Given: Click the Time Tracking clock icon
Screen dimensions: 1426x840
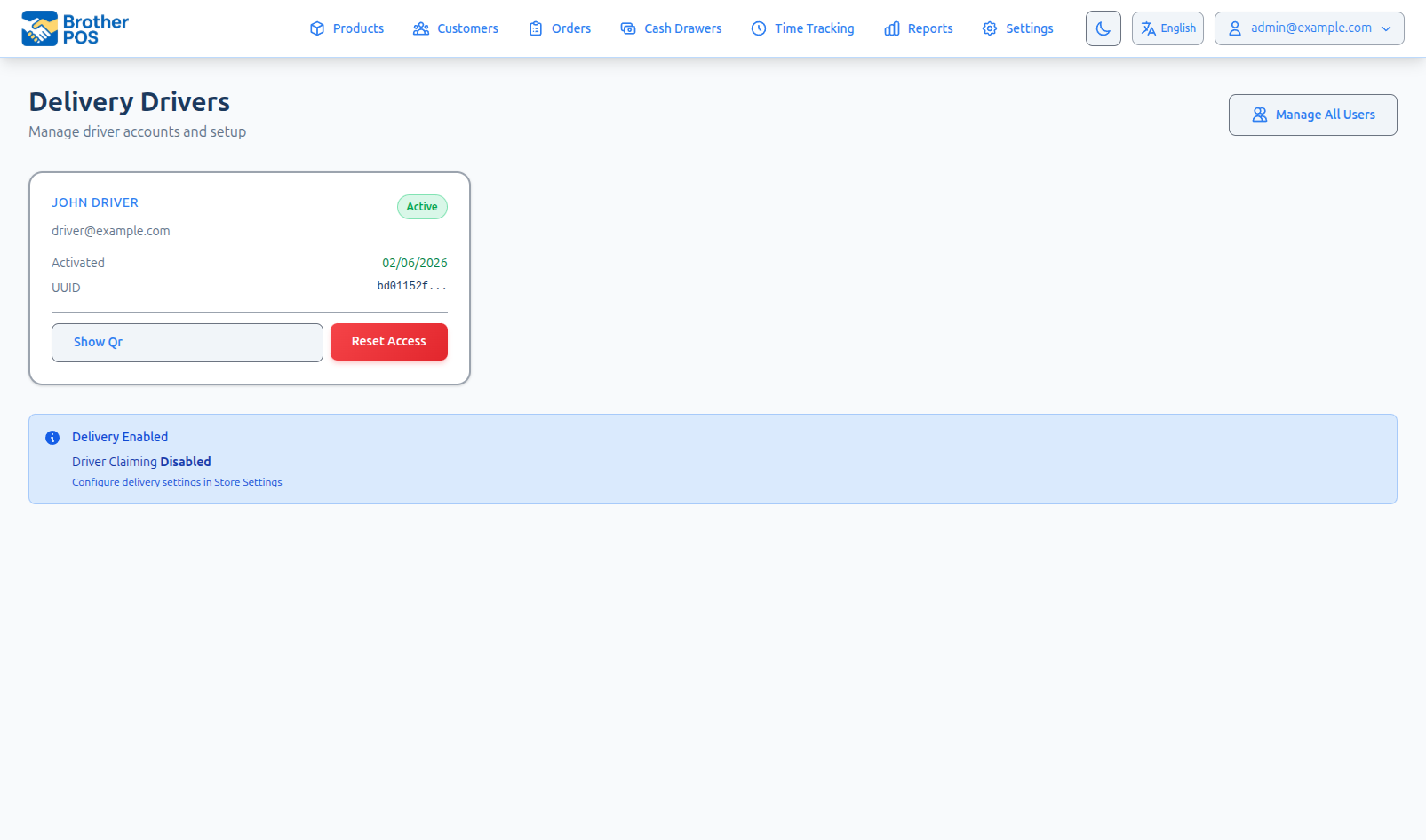Looking at the screenshot, I should [x=759, y=28].
